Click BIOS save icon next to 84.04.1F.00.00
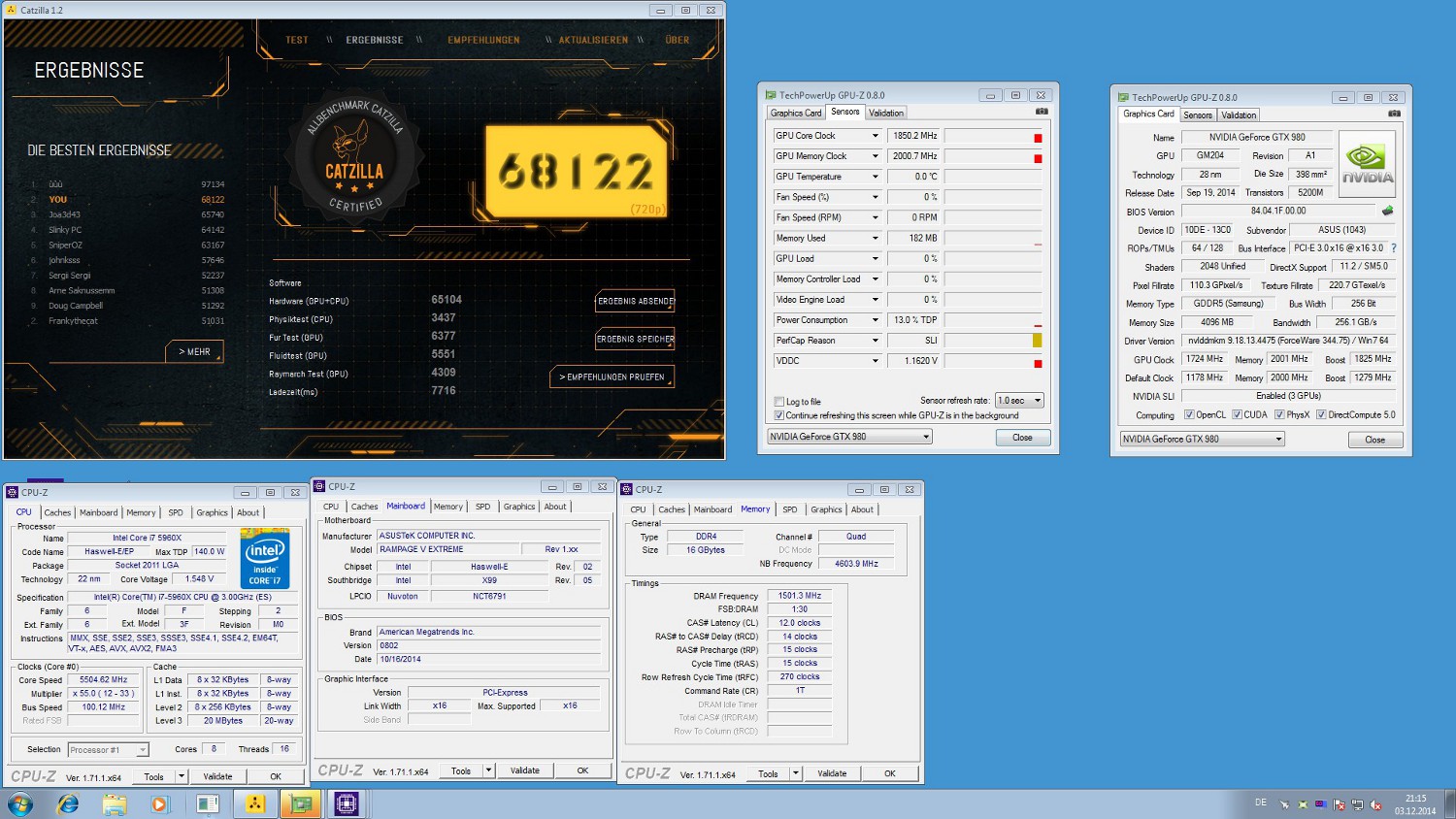 1388,211
